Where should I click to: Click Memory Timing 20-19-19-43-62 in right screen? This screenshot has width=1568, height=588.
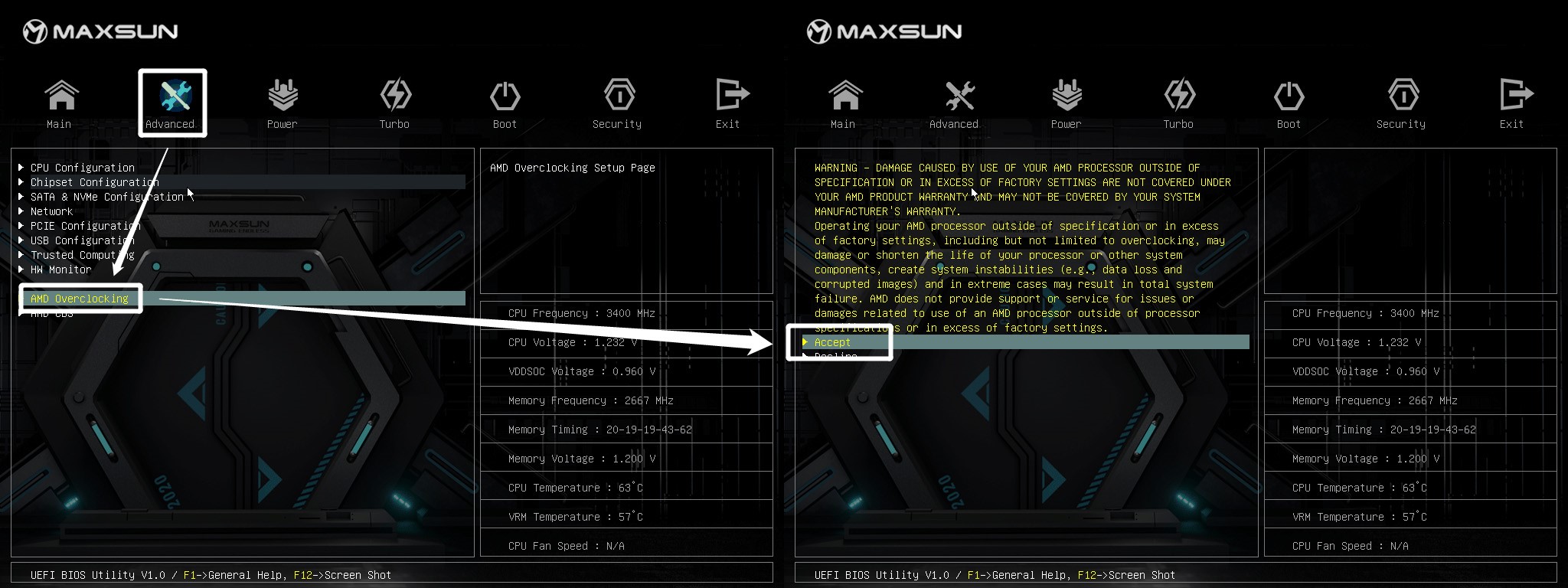(1384, 430)
